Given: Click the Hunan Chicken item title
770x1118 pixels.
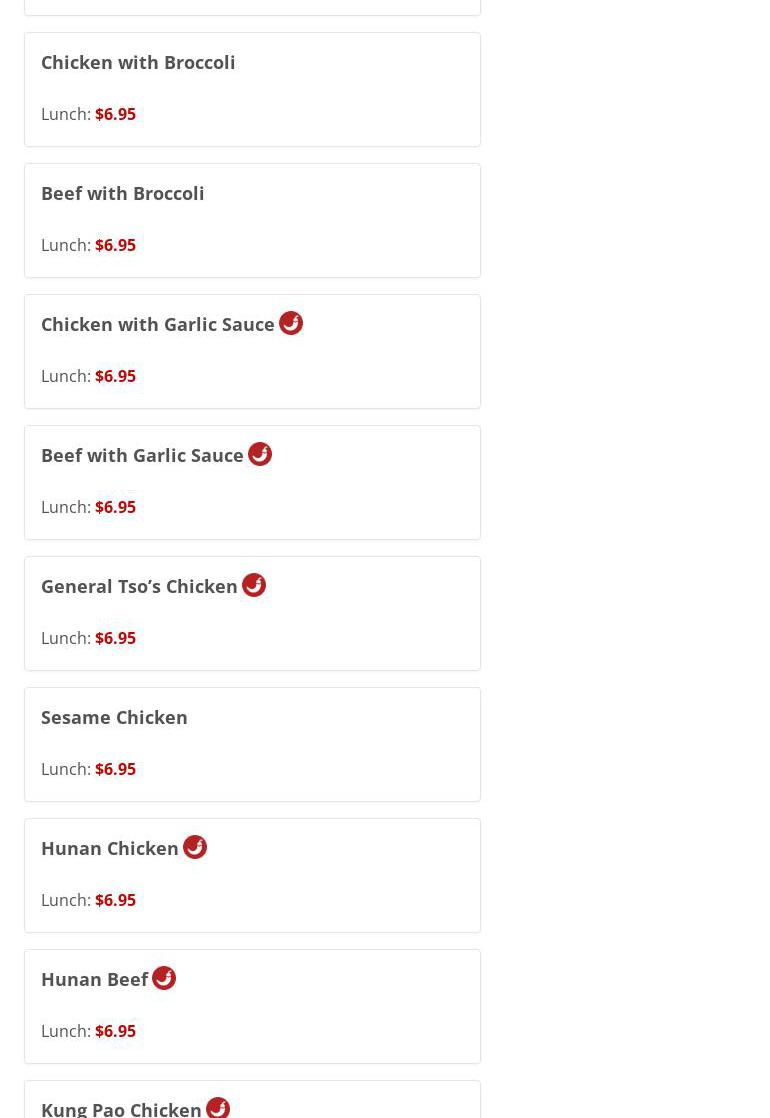Looking at the screenshot, I should 109,848.
